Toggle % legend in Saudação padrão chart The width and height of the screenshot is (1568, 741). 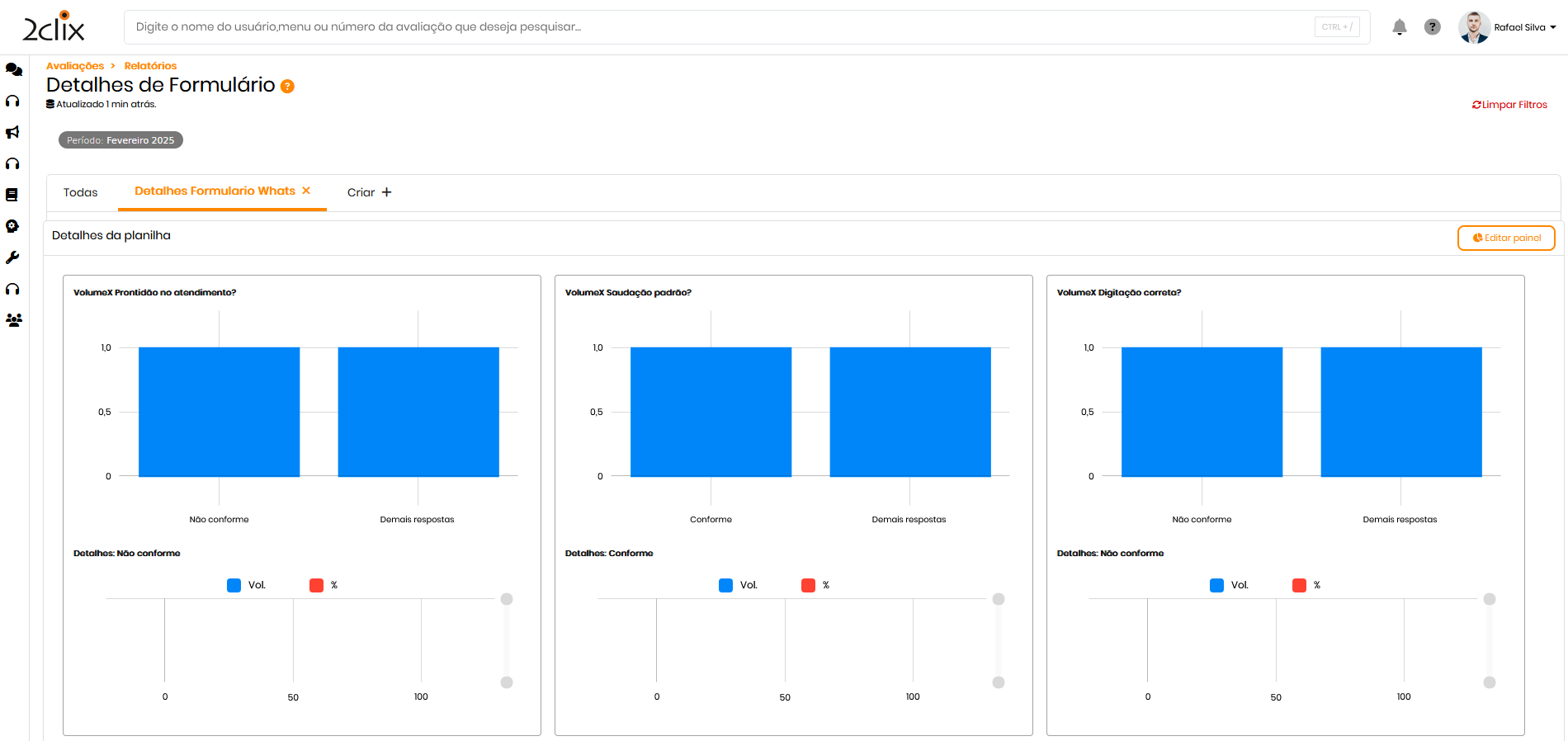815,585
